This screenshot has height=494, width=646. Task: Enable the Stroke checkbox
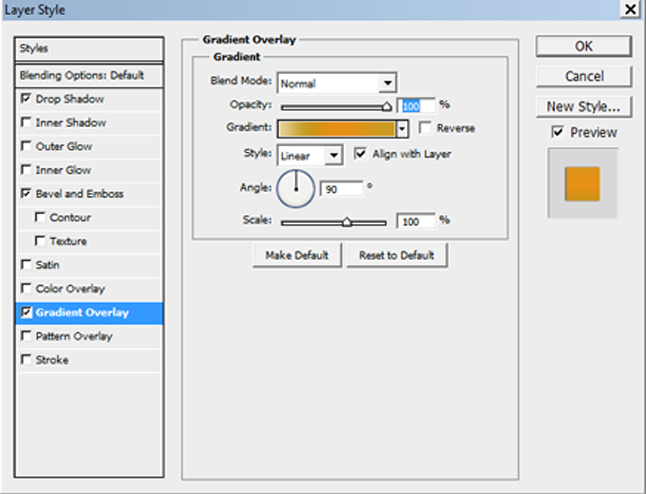tap(26, 360)
